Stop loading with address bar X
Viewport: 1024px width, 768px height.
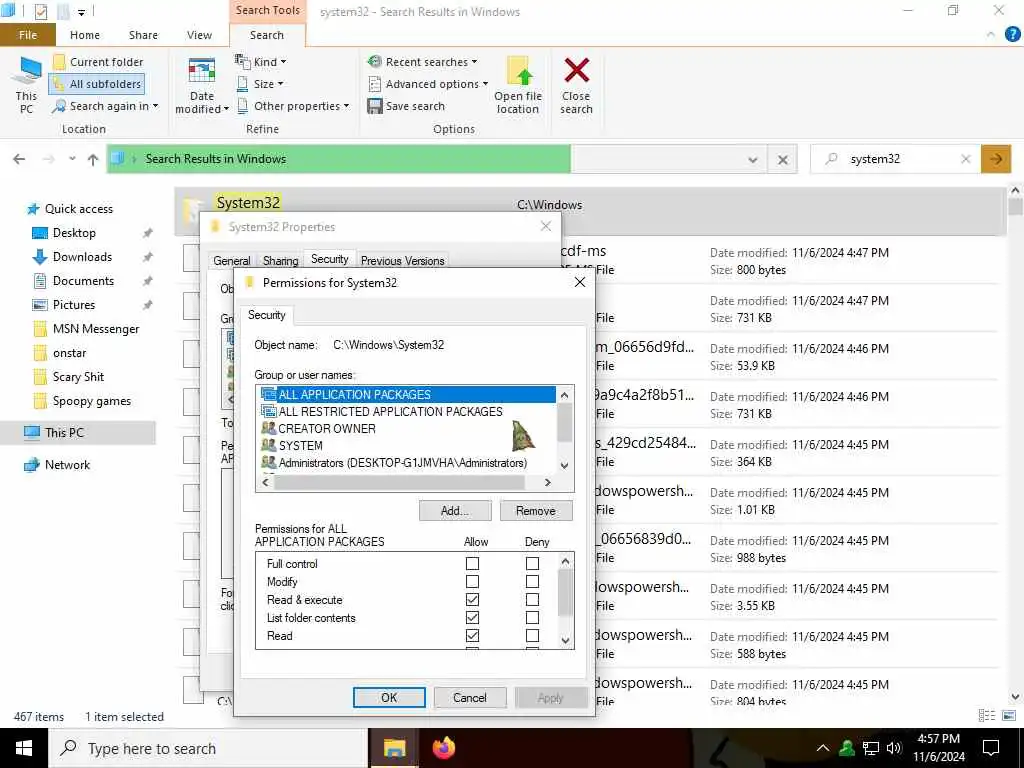tap(782, 159)
